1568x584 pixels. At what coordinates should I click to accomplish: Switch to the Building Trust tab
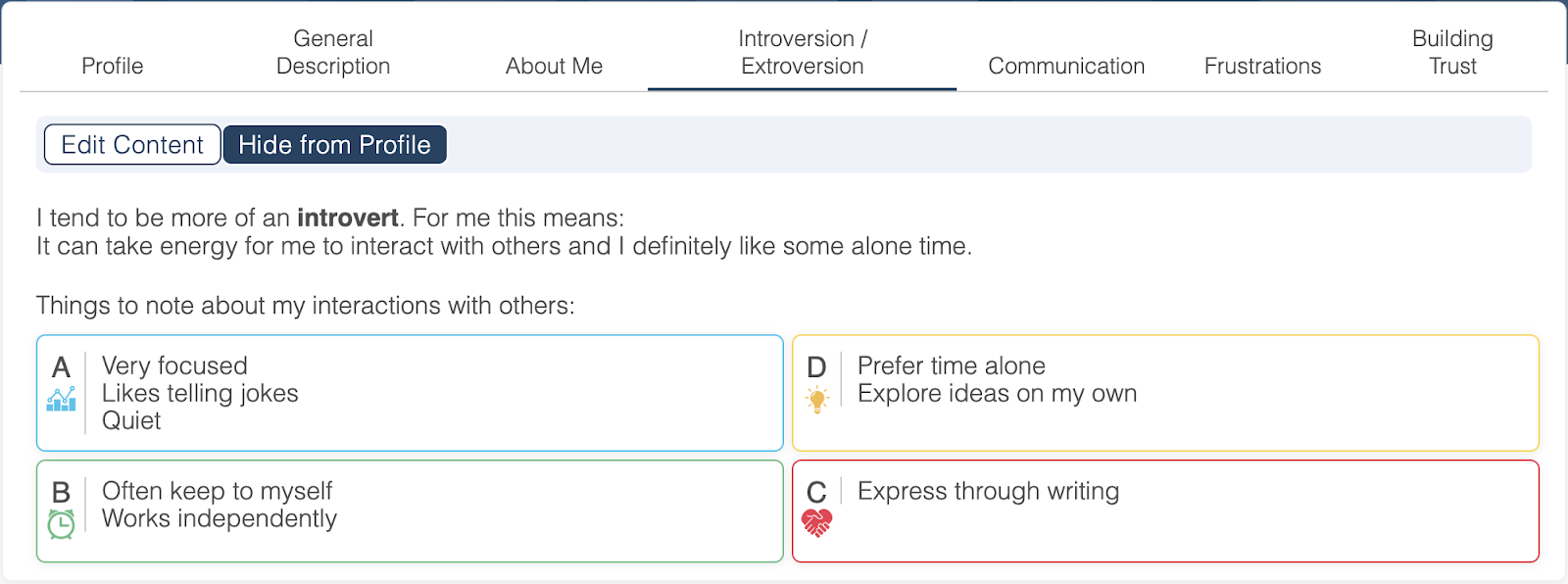[x=1452, y=53]
